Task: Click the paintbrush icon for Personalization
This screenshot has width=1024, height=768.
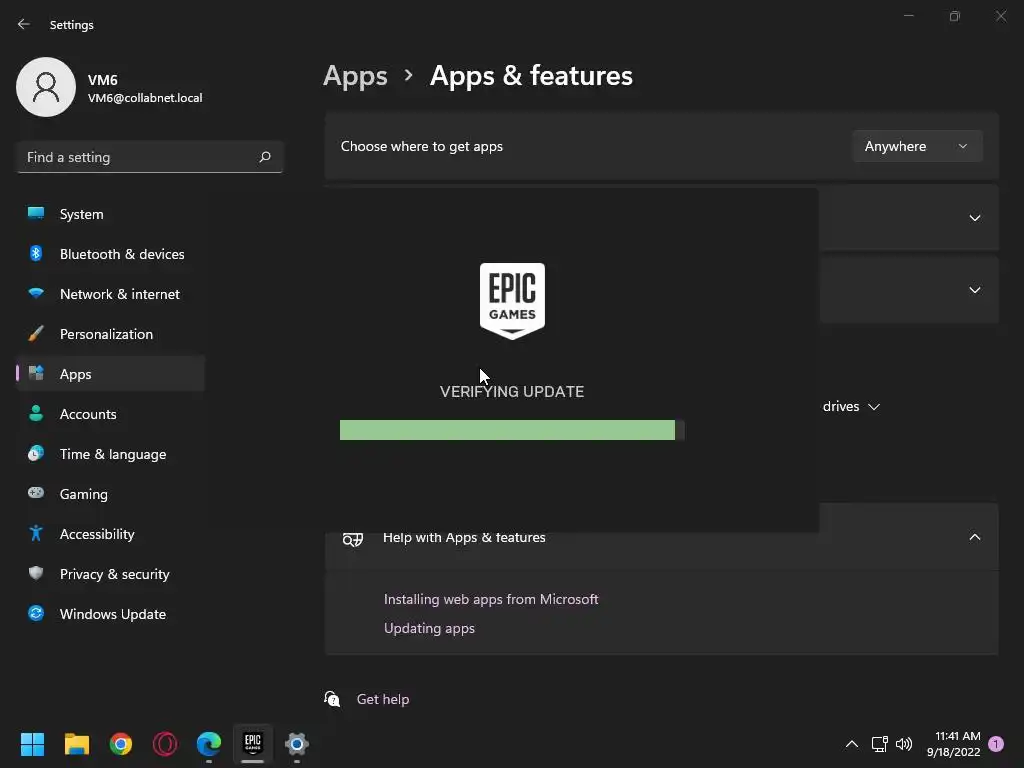Action: point(36,334)
